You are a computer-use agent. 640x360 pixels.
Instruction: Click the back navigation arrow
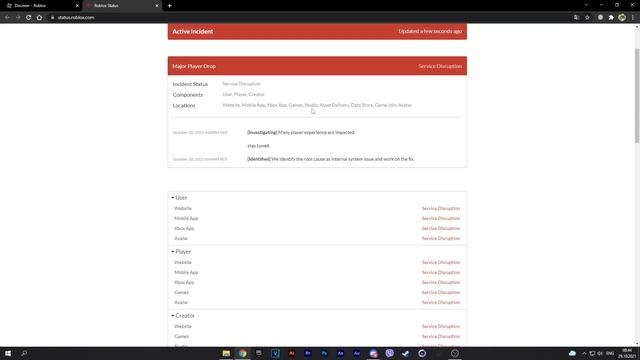7,18
